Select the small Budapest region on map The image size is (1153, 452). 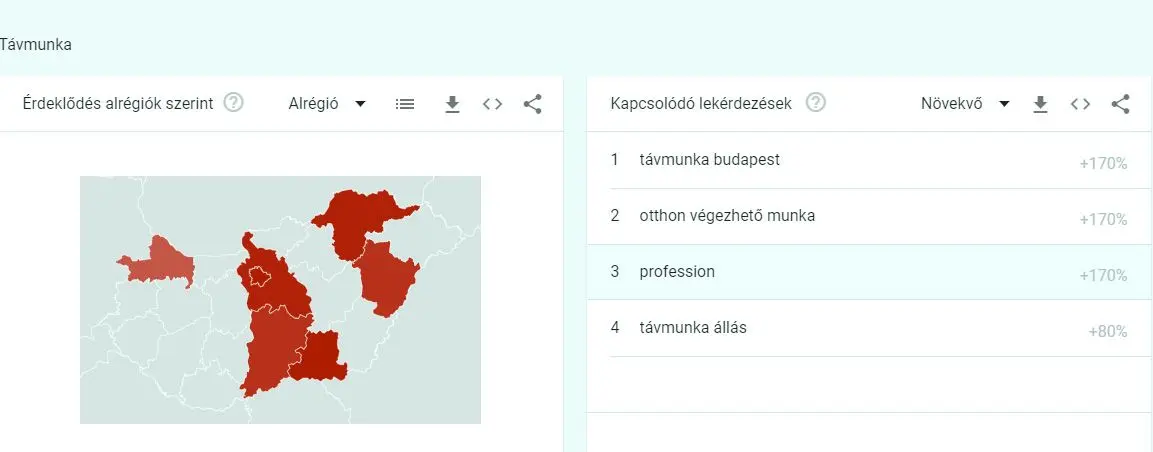(x=260, y=277)
